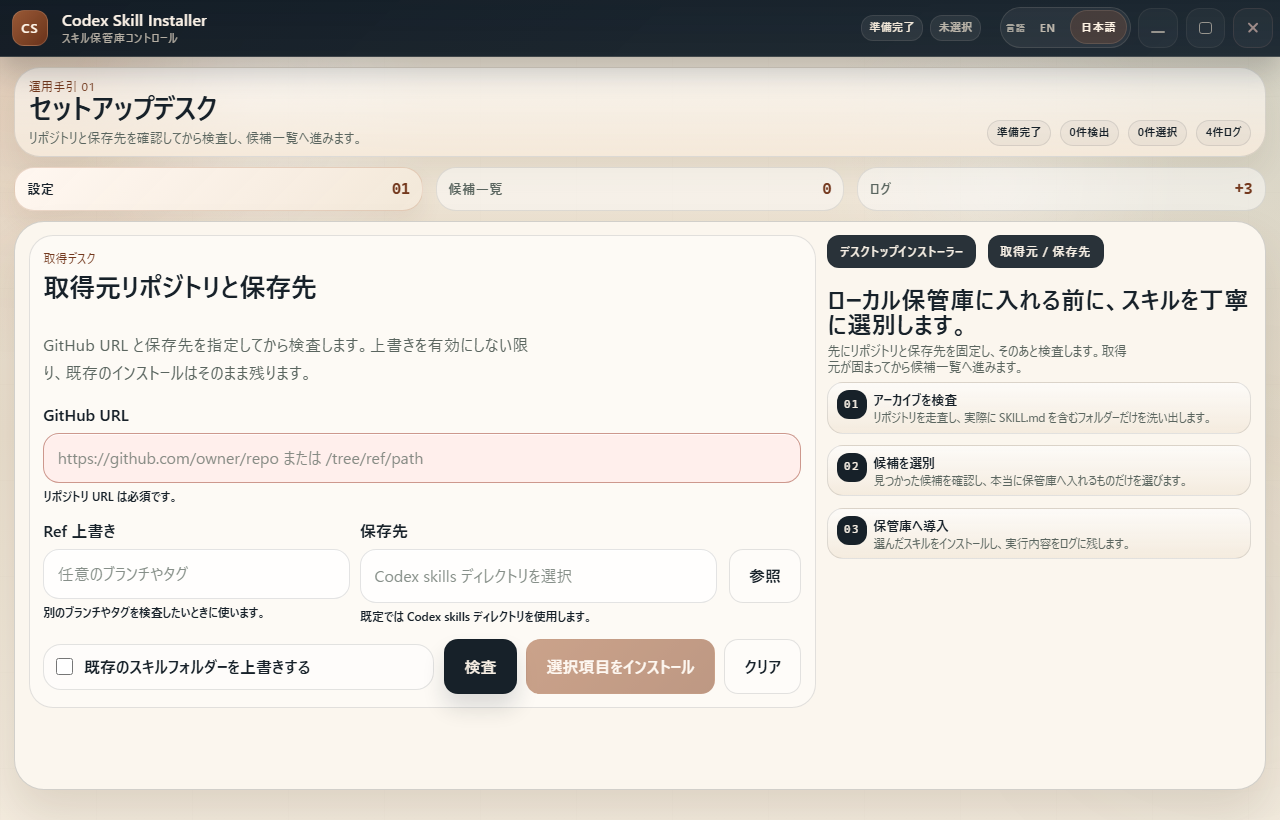Viewport: 1280px width, 820px height.
Task: Click the デスクトップインストーラー pill
Action: click(x=901, y=252)
